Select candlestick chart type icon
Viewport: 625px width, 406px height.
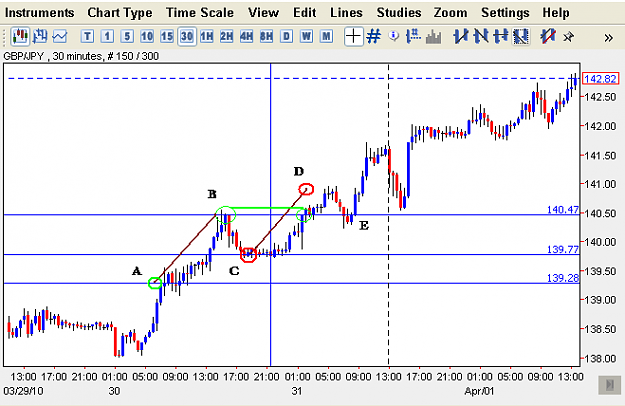(x=20, y=37)
